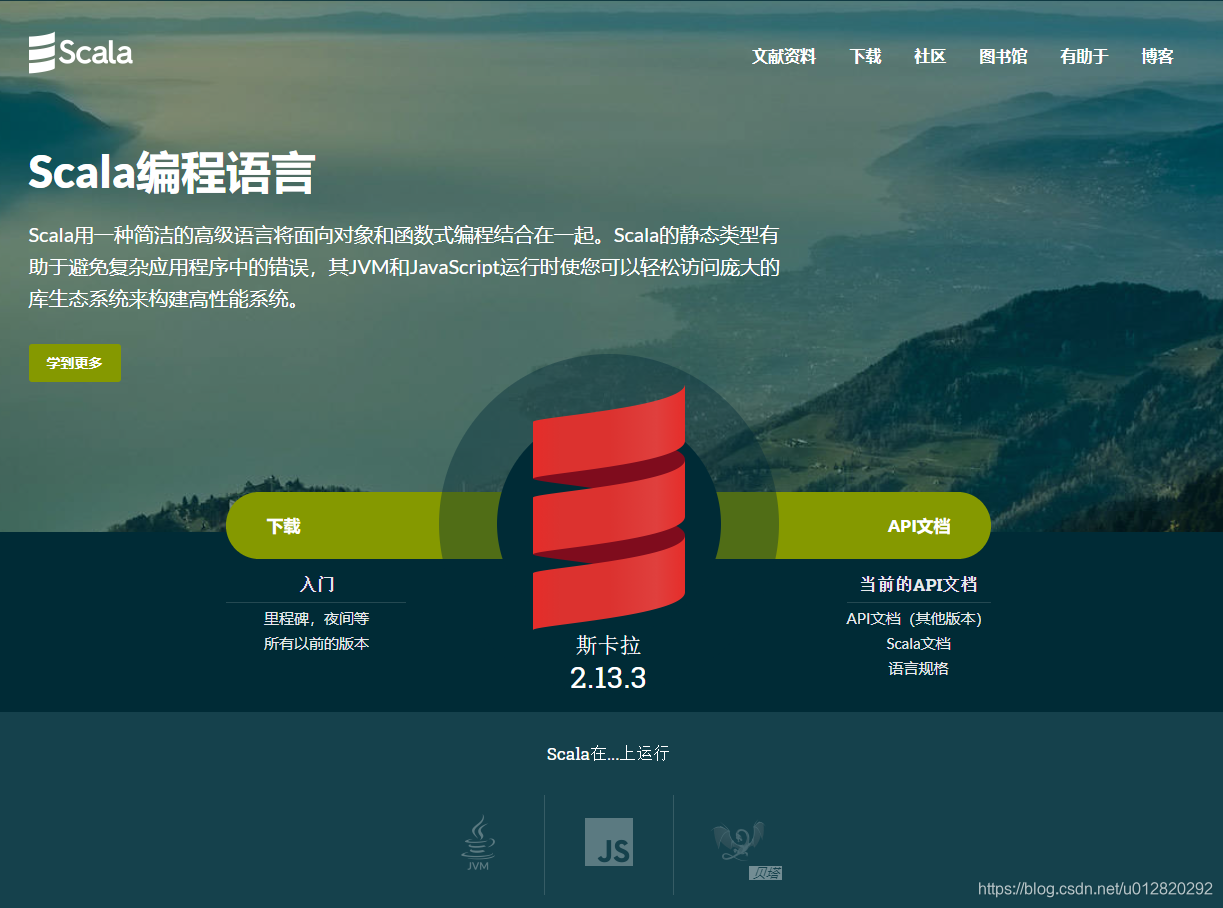Open the 下载 navigation menu item
The width and height of the screenshot is (1223, 908).
coord(865,57)
